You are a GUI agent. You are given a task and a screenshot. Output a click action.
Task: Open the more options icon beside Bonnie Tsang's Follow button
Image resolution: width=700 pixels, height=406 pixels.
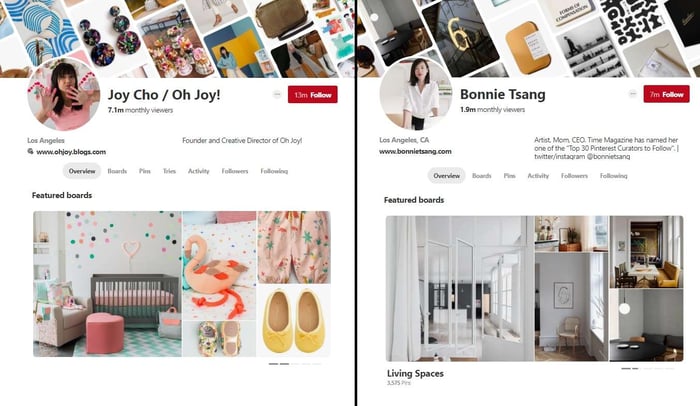[633, 94]
